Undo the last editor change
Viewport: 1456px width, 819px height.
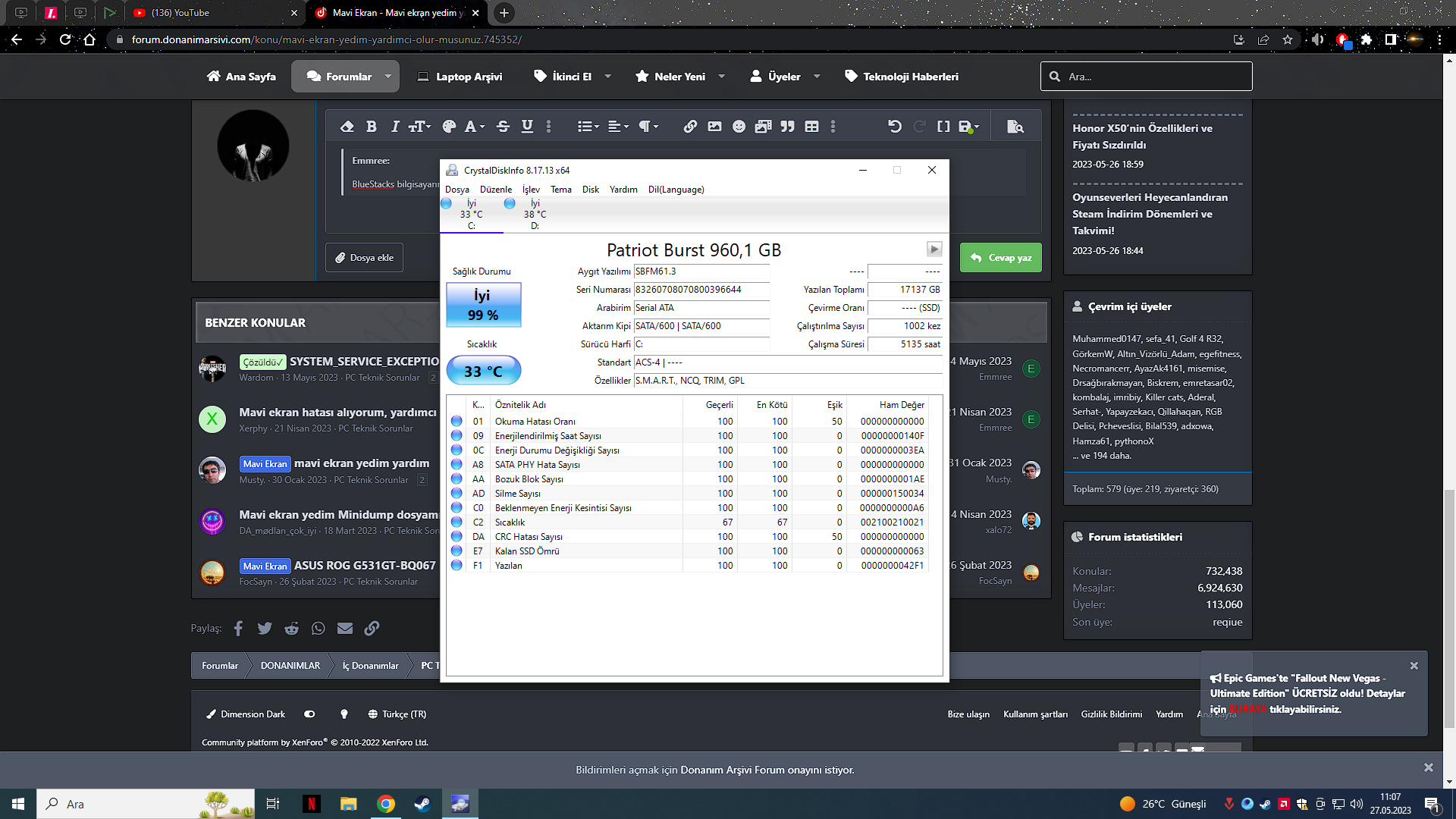[x=895, y=127]
